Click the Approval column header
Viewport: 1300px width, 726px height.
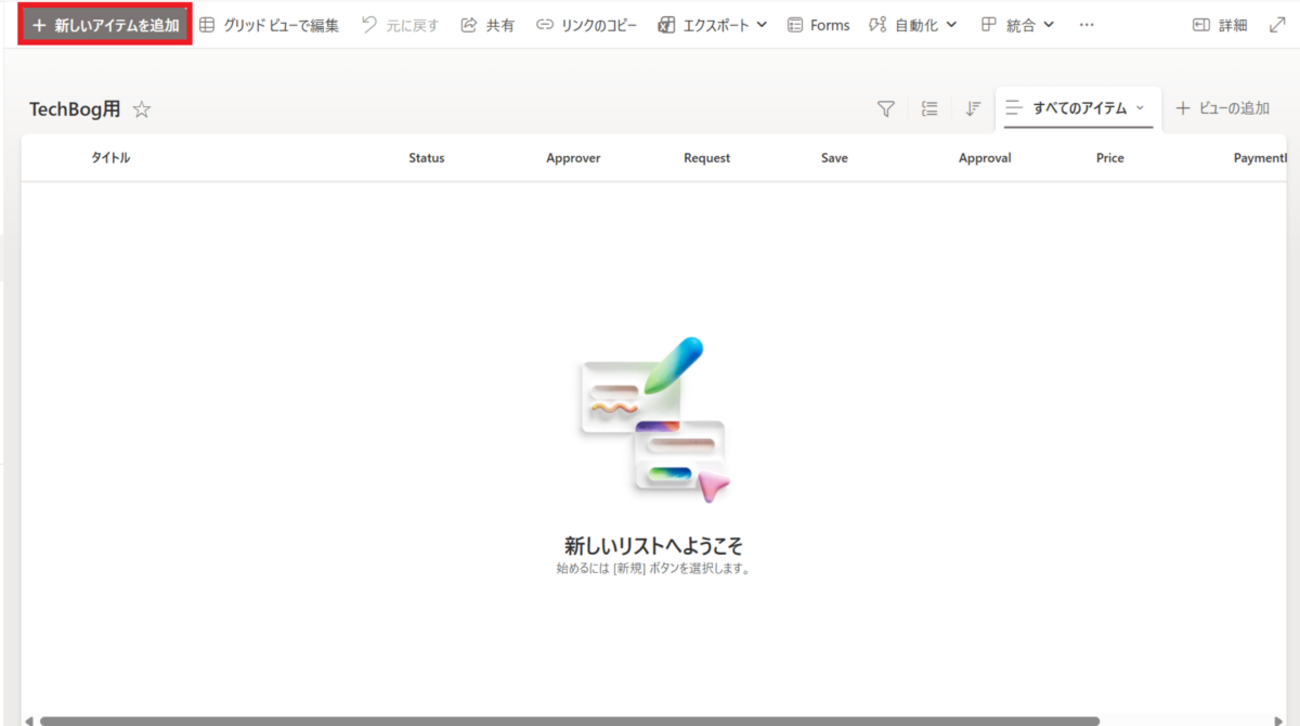coord(985,158)
